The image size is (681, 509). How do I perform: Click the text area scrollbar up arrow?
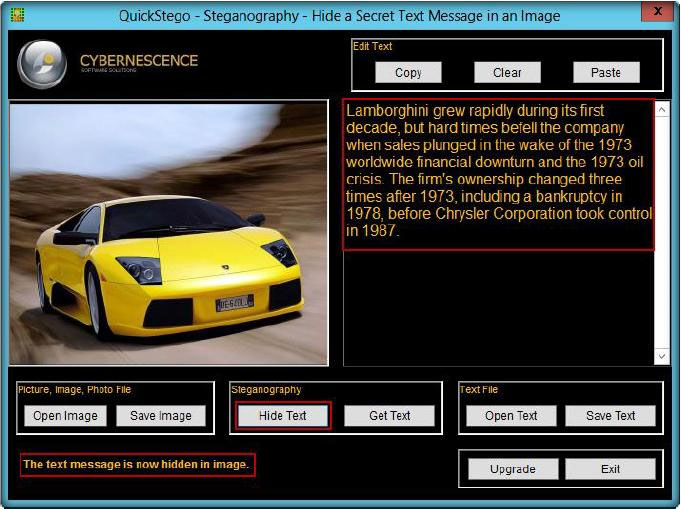pos(661,109)
